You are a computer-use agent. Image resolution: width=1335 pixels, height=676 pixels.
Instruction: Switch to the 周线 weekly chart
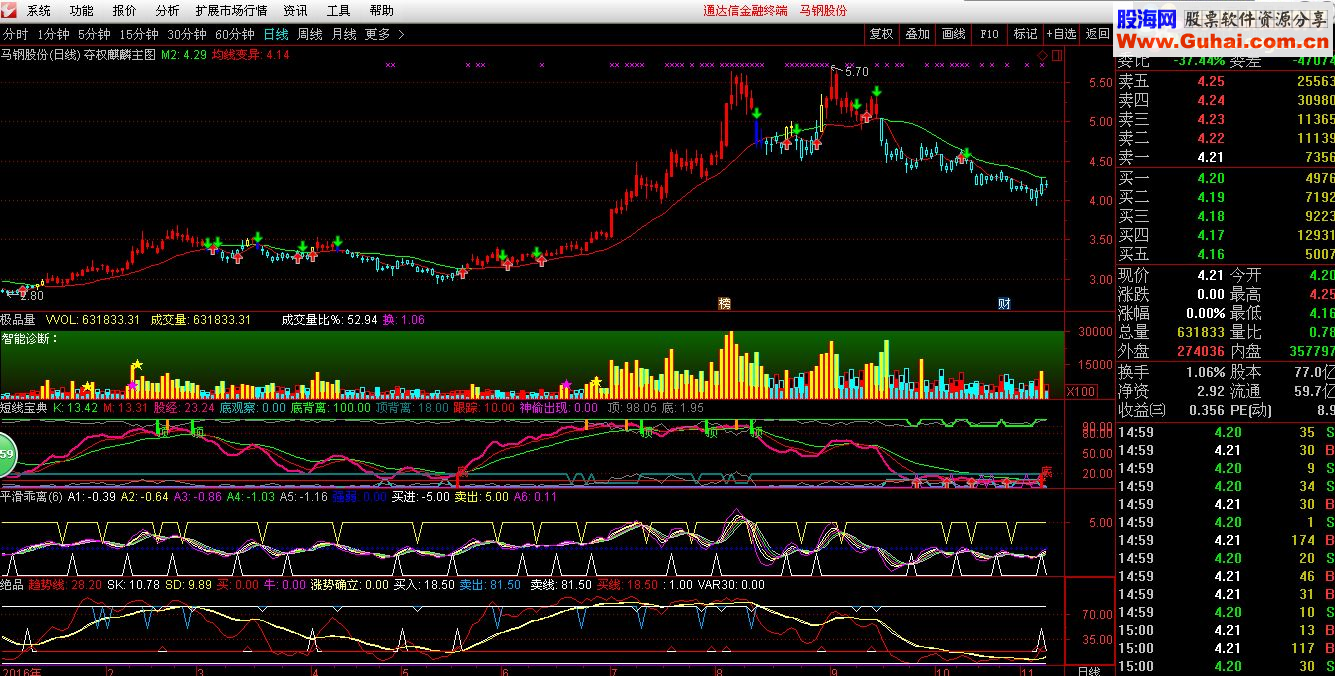[310, 34]
